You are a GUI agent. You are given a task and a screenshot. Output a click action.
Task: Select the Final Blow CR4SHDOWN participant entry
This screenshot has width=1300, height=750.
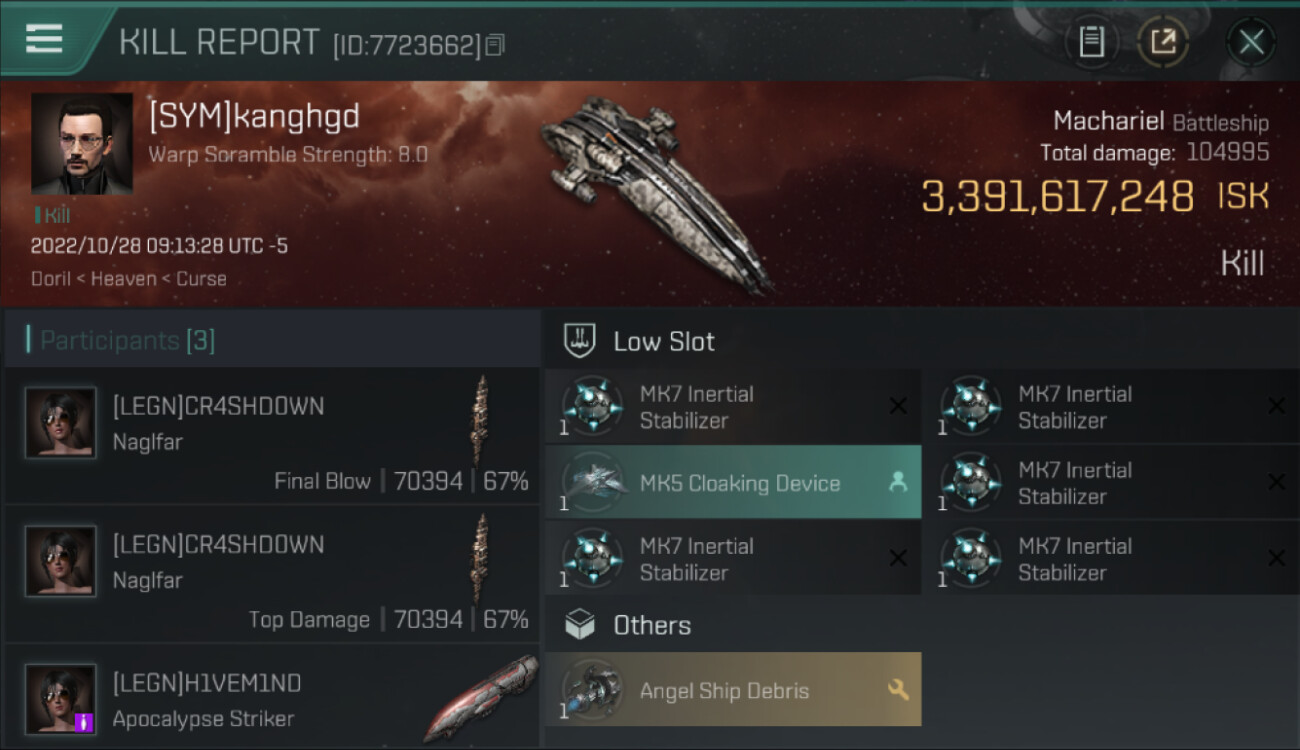coord(272,436)
